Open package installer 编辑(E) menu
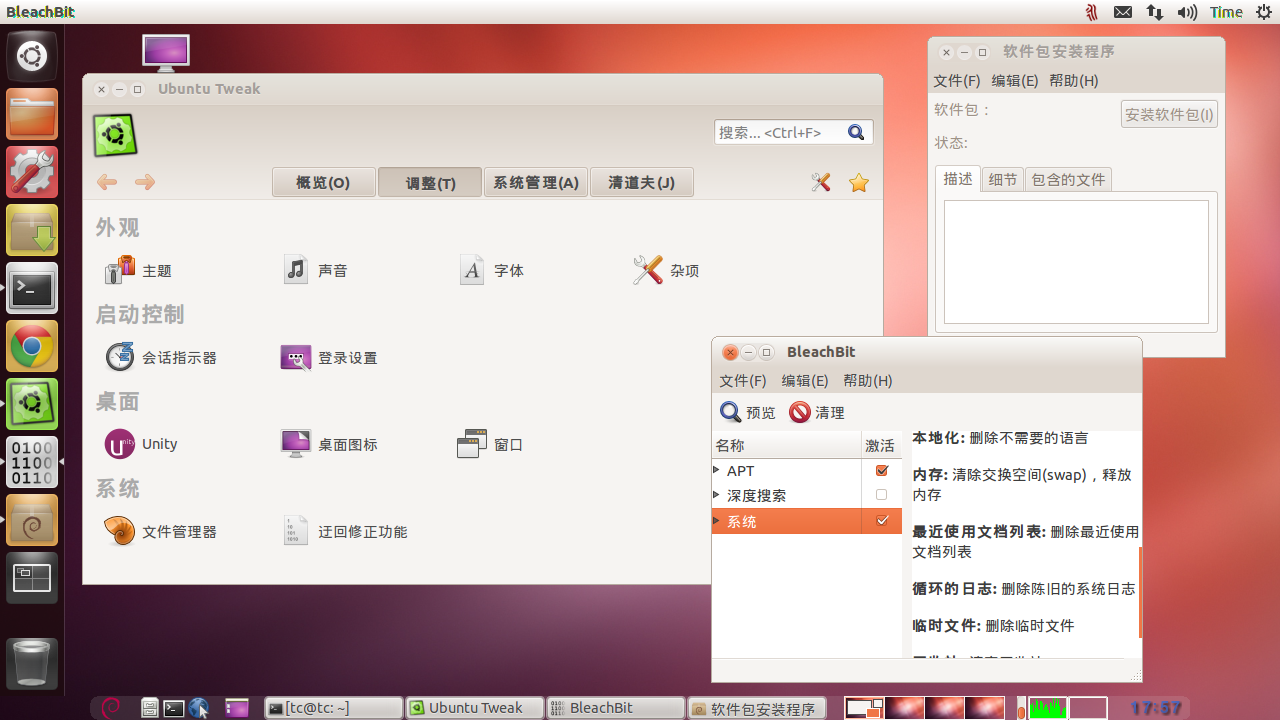Image resolution: width=1280 pixels, height=720 pixels. click(1015, 81)
